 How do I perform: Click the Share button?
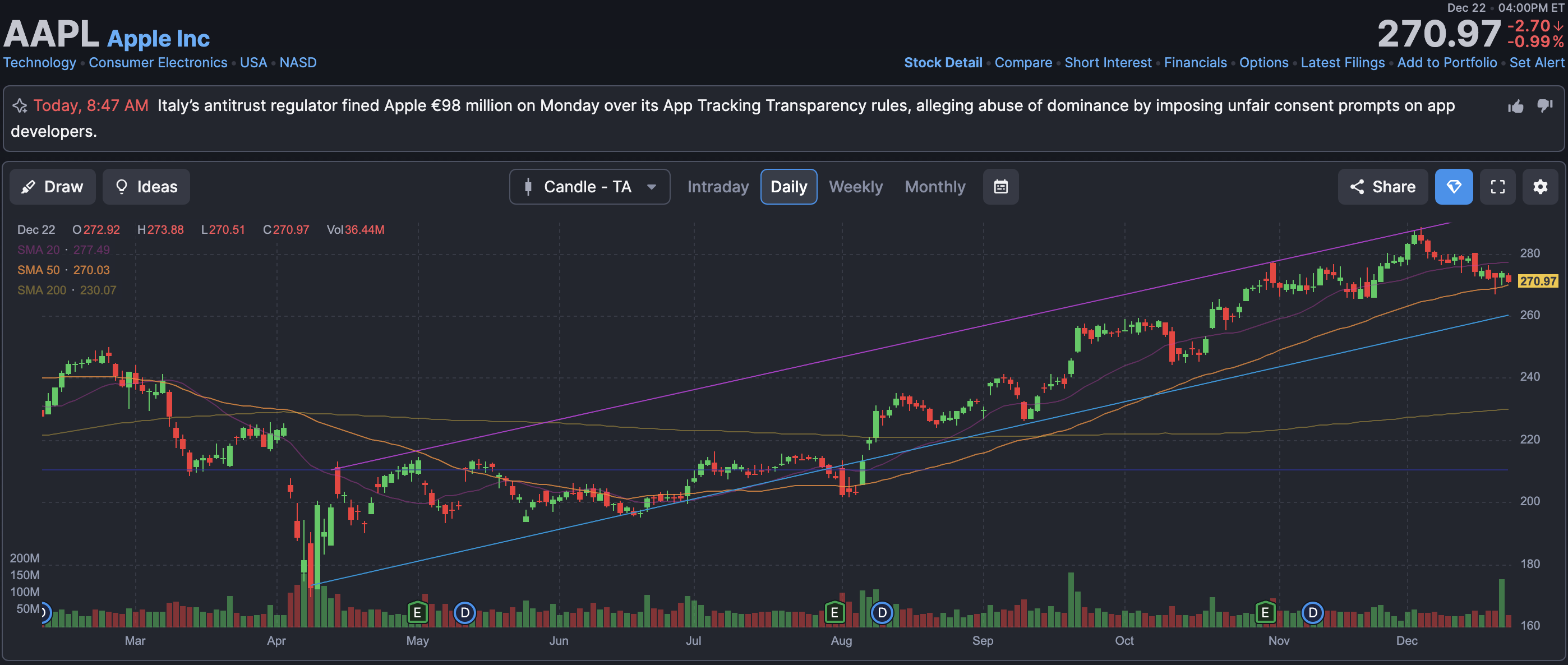click(x=1382, y=187)
